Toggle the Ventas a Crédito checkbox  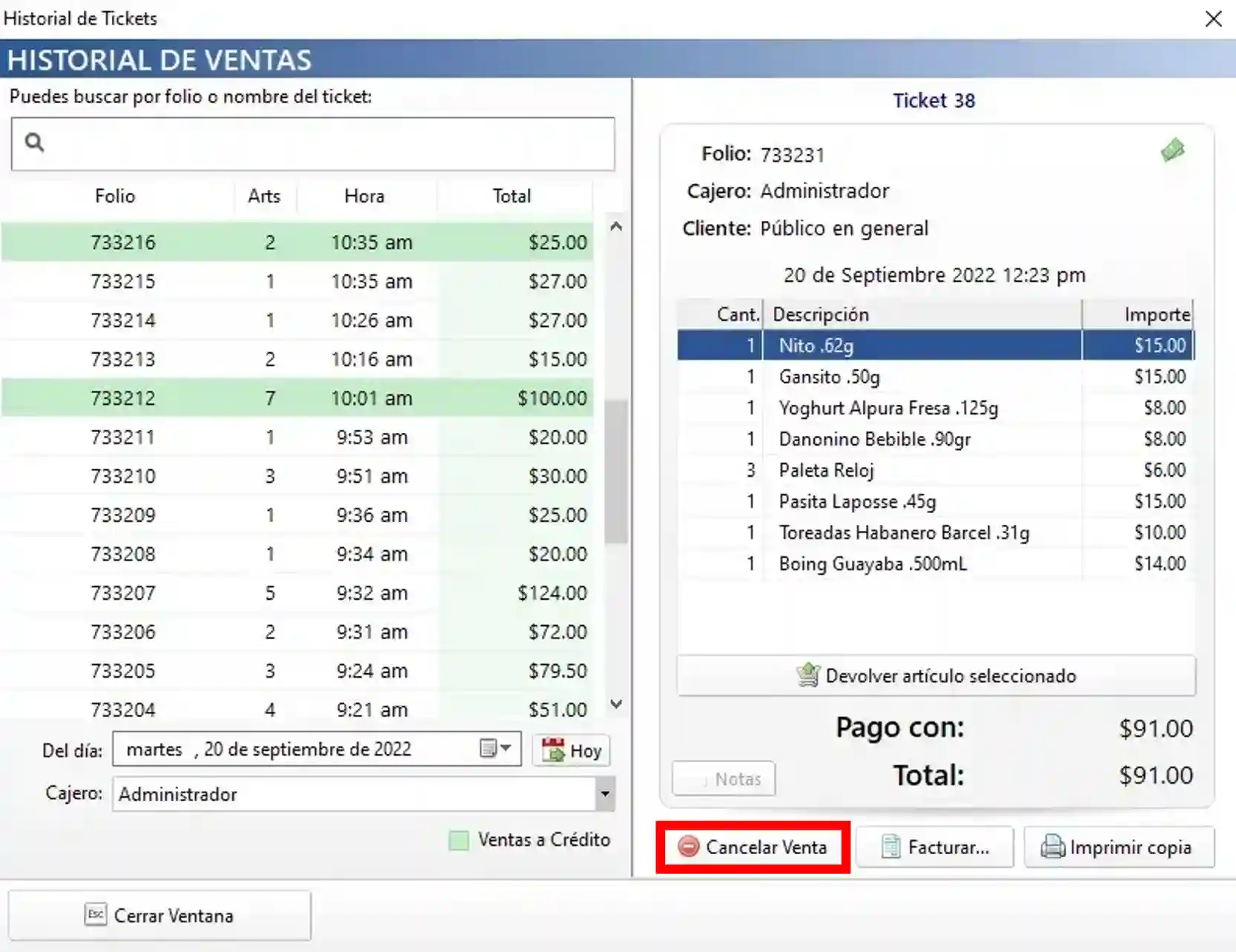(x=459, y=840)
